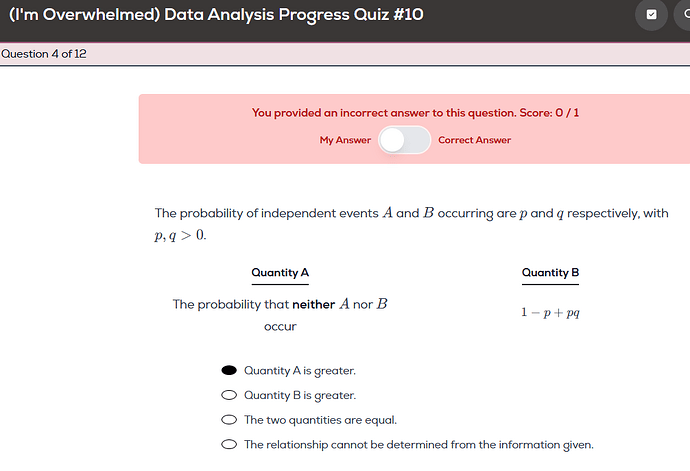690x471 pixels.
Task: Click the expression 1 − p + pq
Action: pyautogui.click(x=550, y=312)
